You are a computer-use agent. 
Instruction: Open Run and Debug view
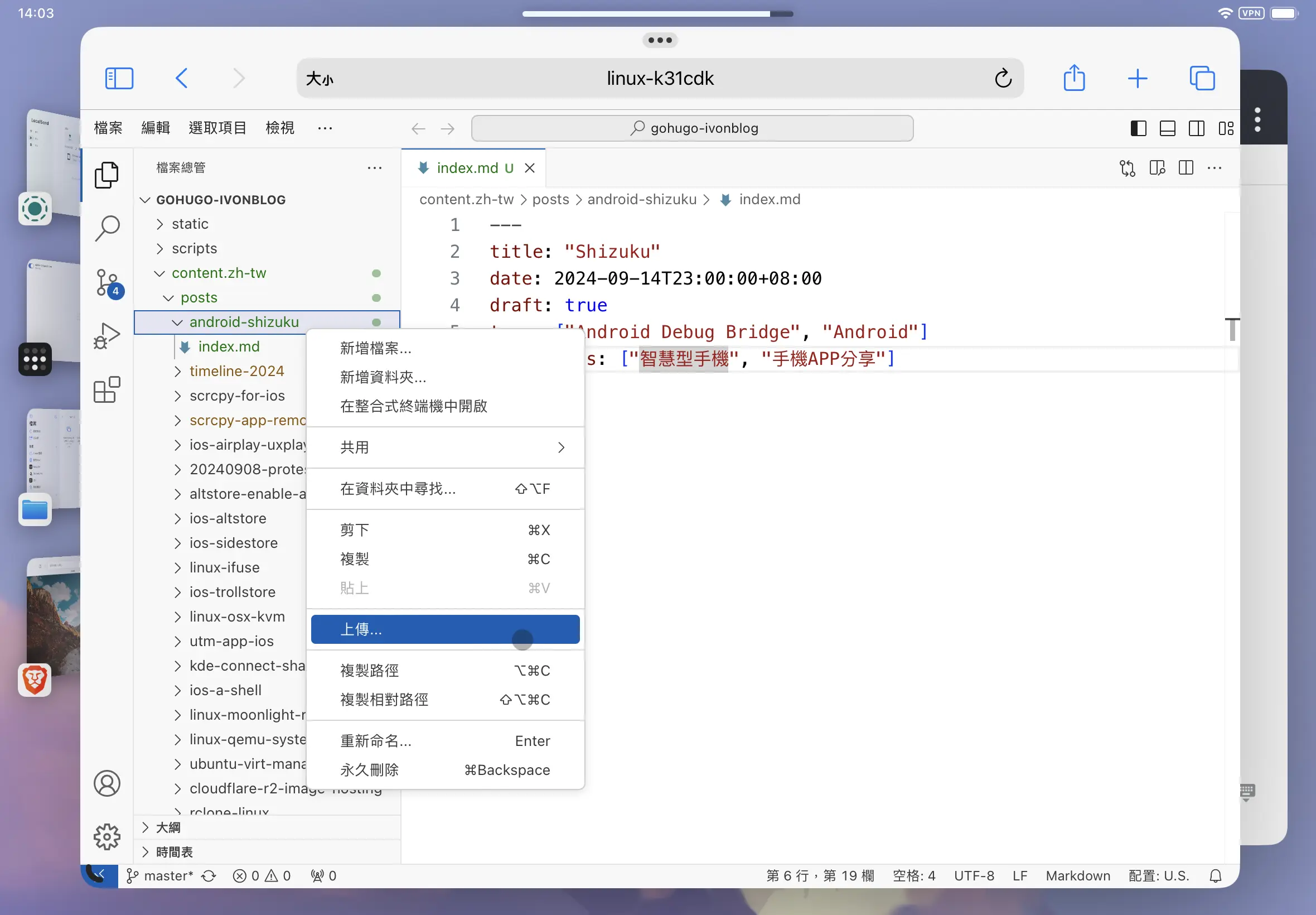tap(107, 336)
